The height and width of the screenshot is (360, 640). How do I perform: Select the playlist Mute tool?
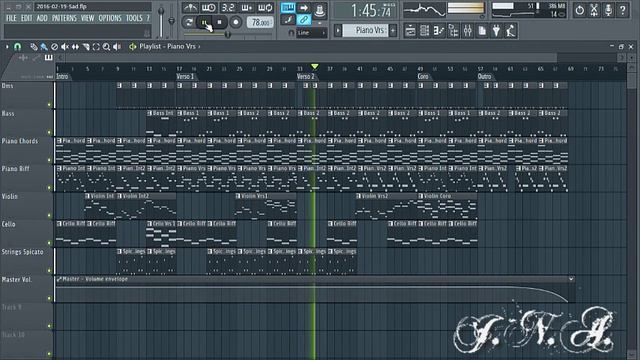64,47
